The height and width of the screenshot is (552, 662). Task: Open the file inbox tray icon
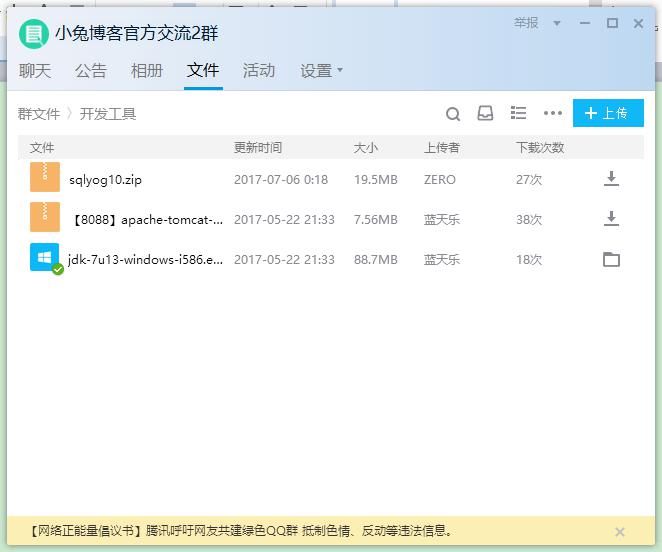[485, 113]
